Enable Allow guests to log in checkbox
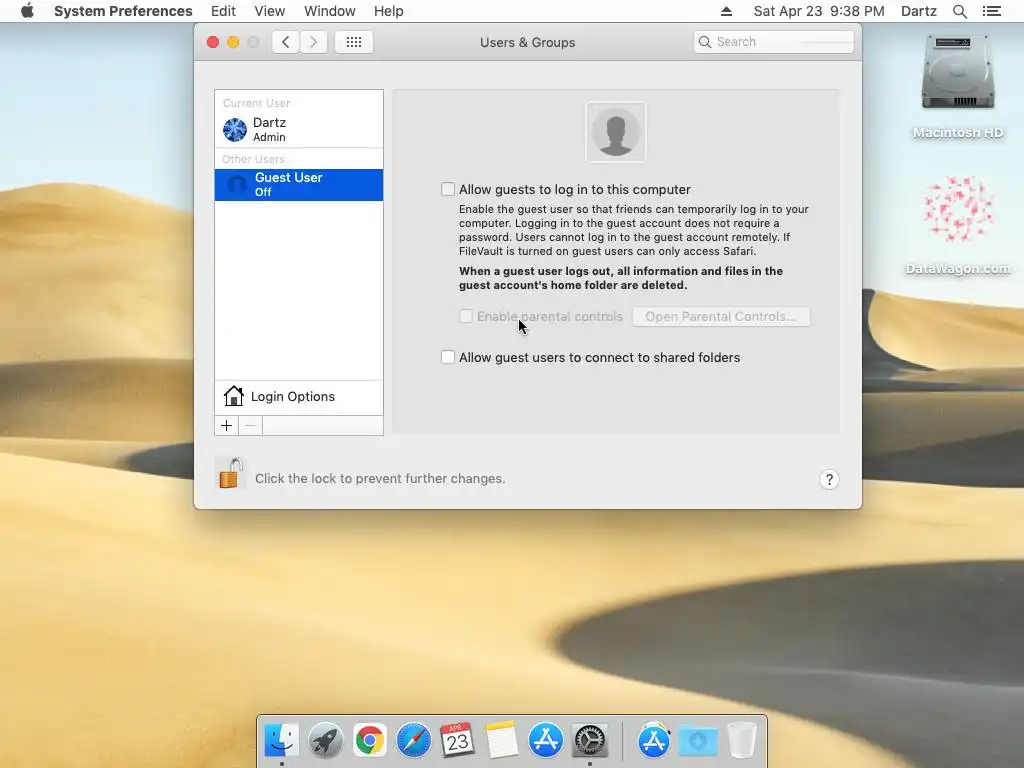Screen dimensions: 1024x768 click(447, 189)
